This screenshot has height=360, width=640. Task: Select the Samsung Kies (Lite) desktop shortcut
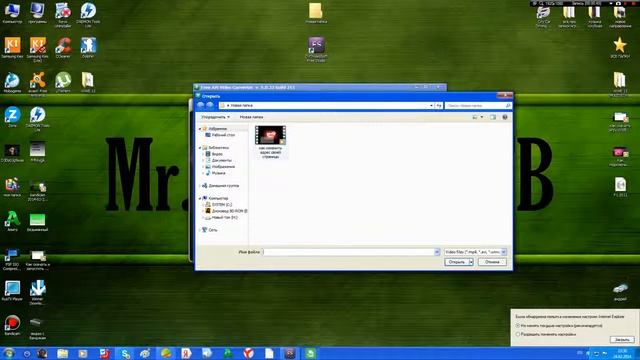click(x=38, y=49)
